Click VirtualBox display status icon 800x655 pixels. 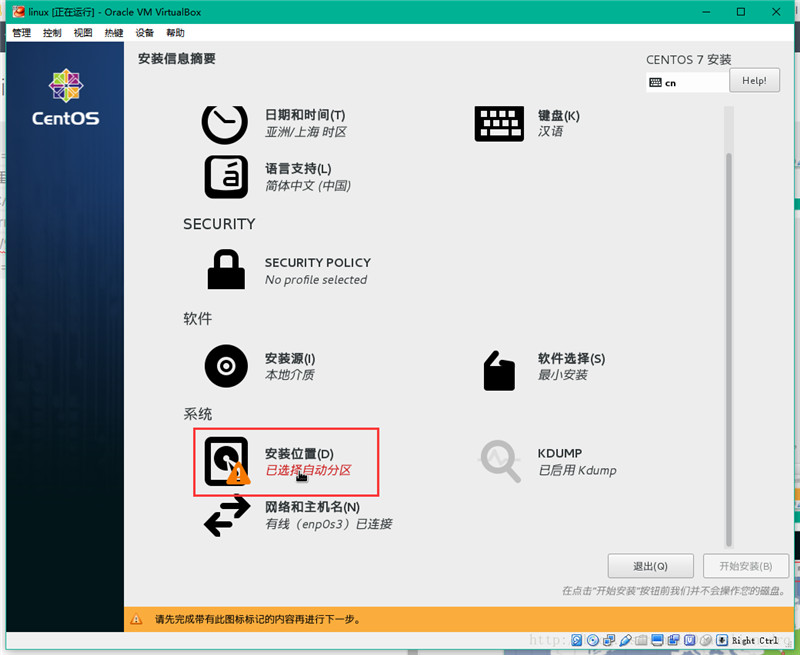click(657, 640)
